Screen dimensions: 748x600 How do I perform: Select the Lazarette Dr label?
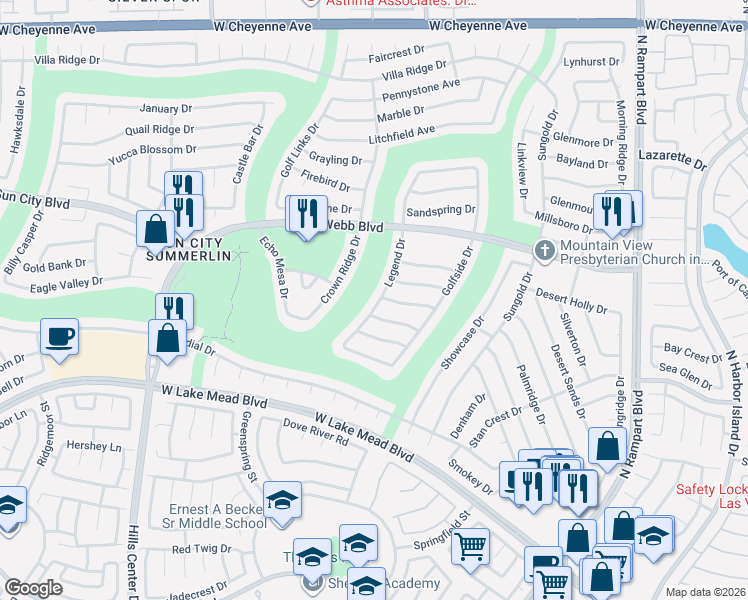click(673, 160)
